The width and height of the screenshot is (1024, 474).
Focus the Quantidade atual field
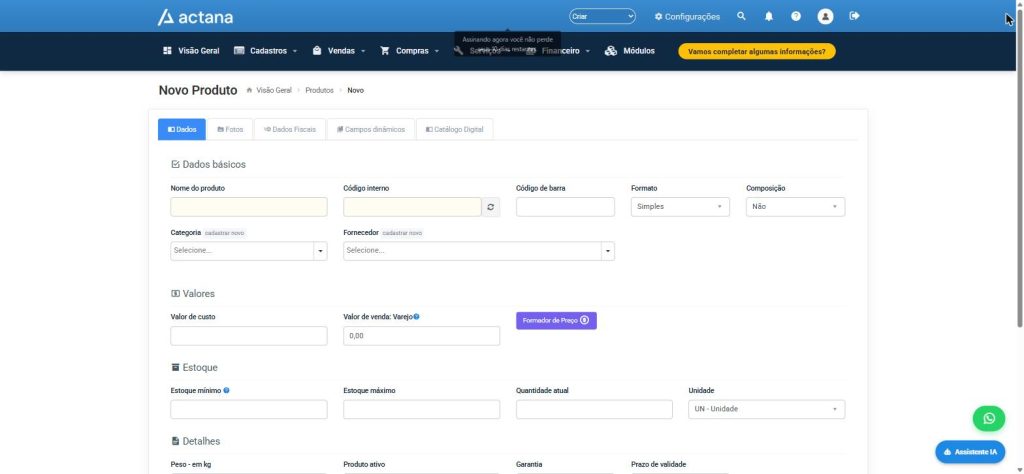[594, 409]
